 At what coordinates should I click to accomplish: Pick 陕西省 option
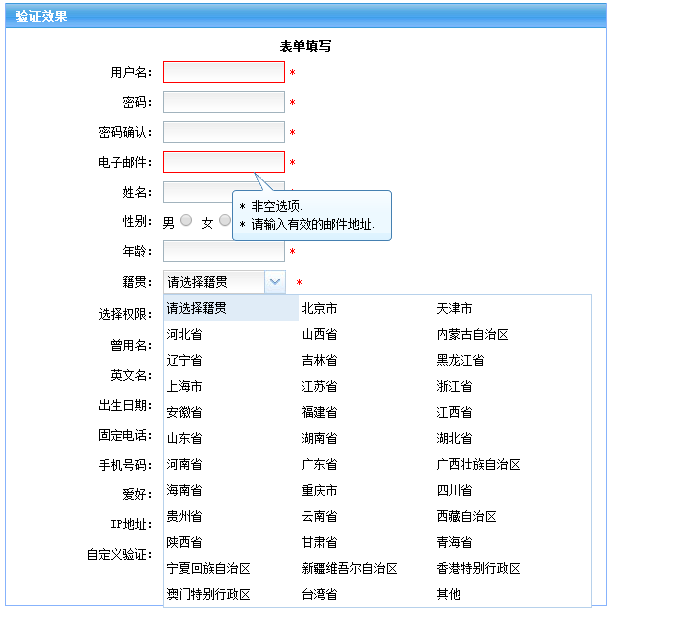[x=184, y=542]
